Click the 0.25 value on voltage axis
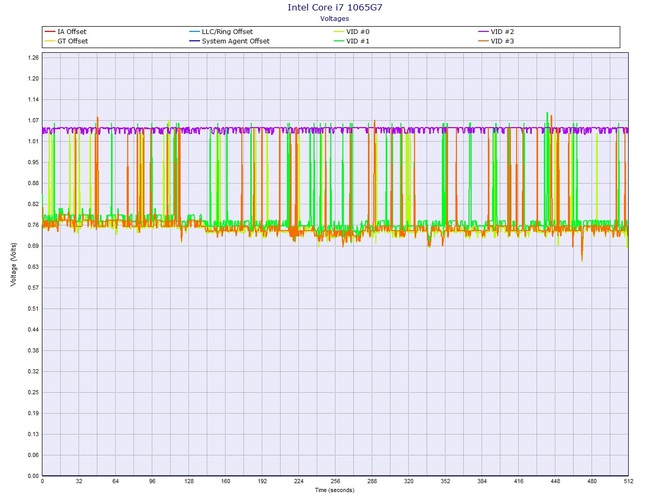The height and width of the screenshot is (502, 670). point(34,393)
